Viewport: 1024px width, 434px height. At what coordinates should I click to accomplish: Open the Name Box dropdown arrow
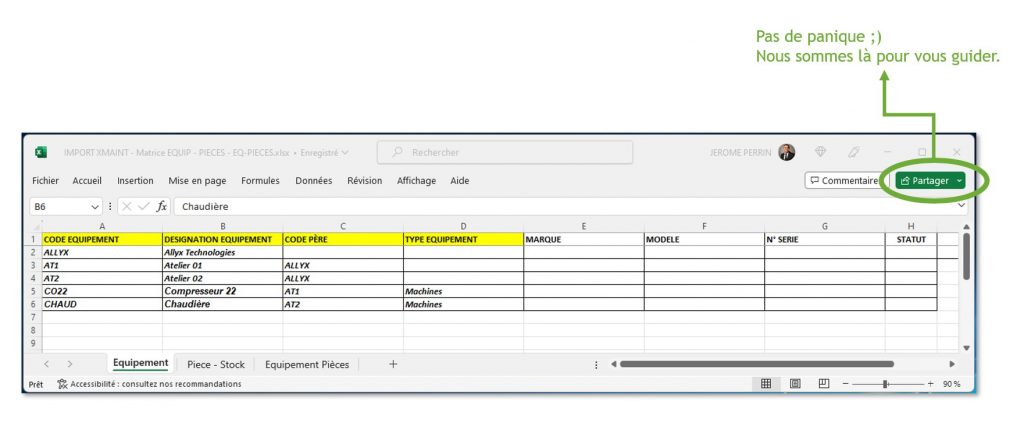[95, 207]
